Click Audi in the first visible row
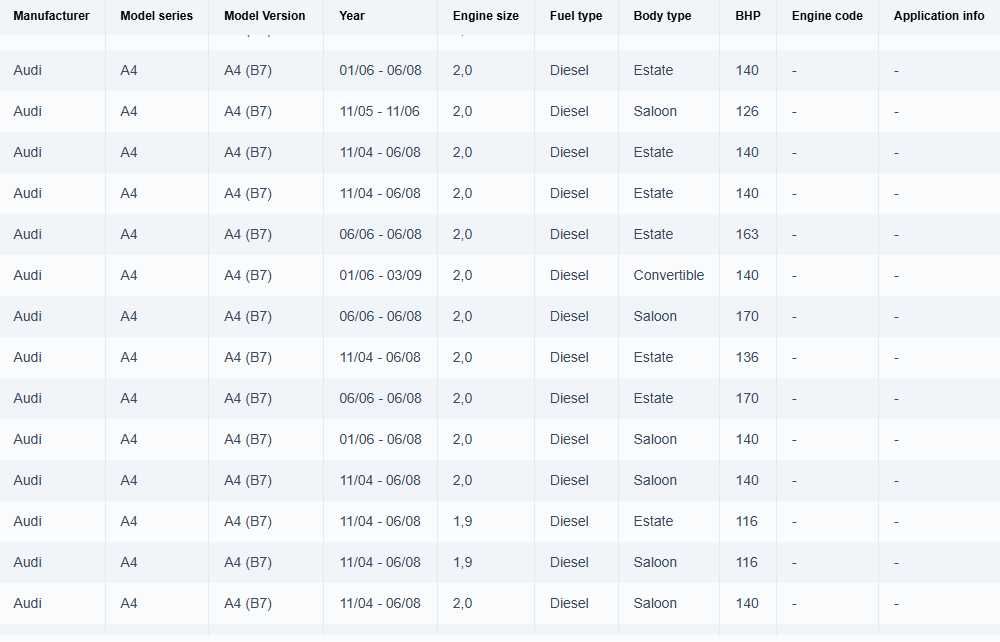 click(28, 70)
